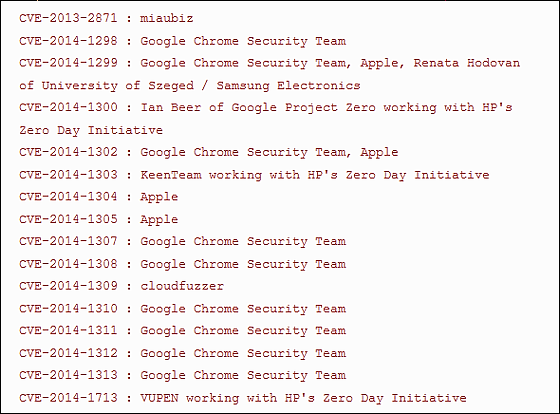Viewport: 560px width, 414px height.
Task: Click 'of University of Szeged / Samsung Electronics'
Action: tap(190, 86)
